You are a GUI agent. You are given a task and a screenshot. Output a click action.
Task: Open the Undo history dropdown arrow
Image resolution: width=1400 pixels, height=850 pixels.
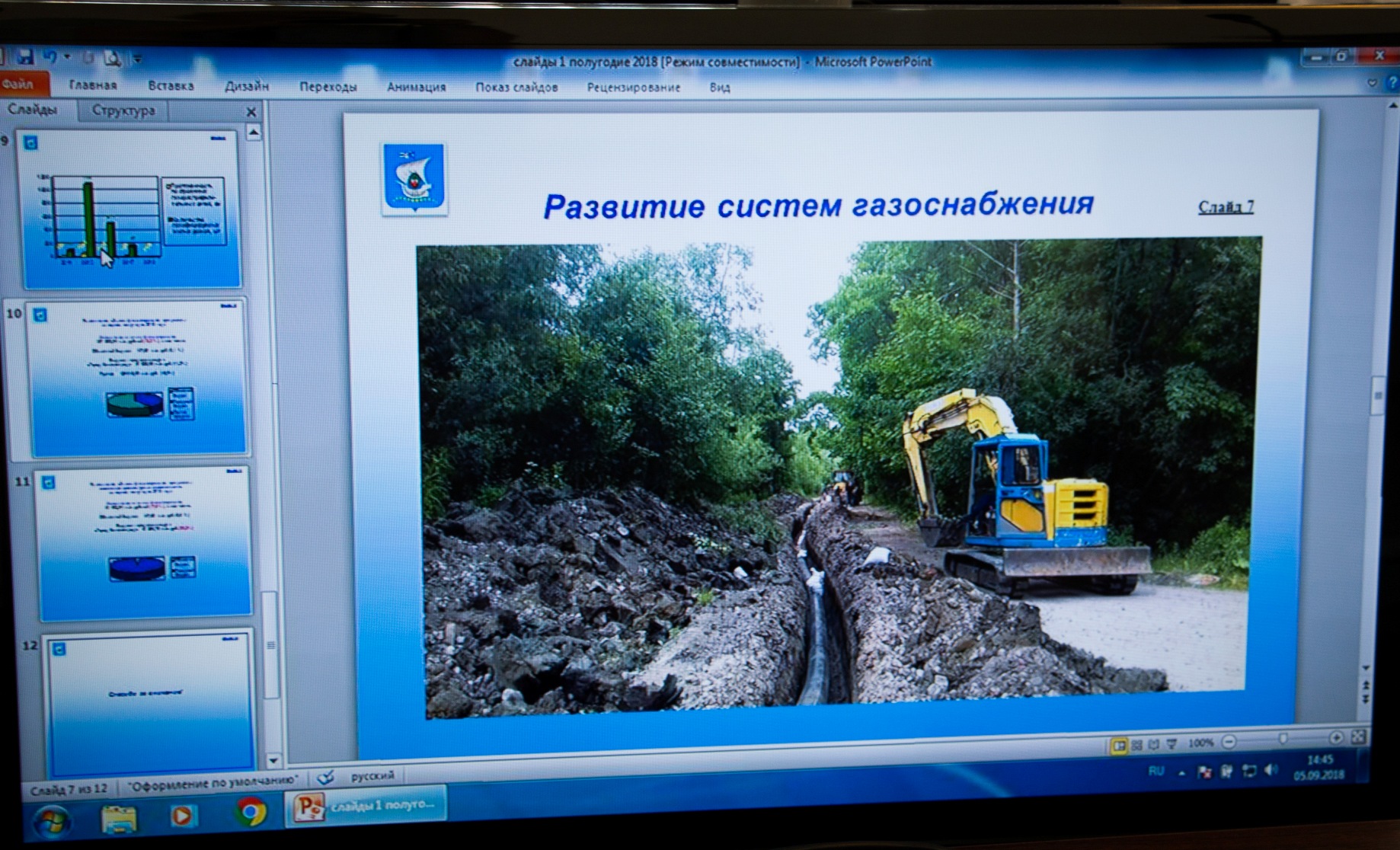[x=67, y=57]
